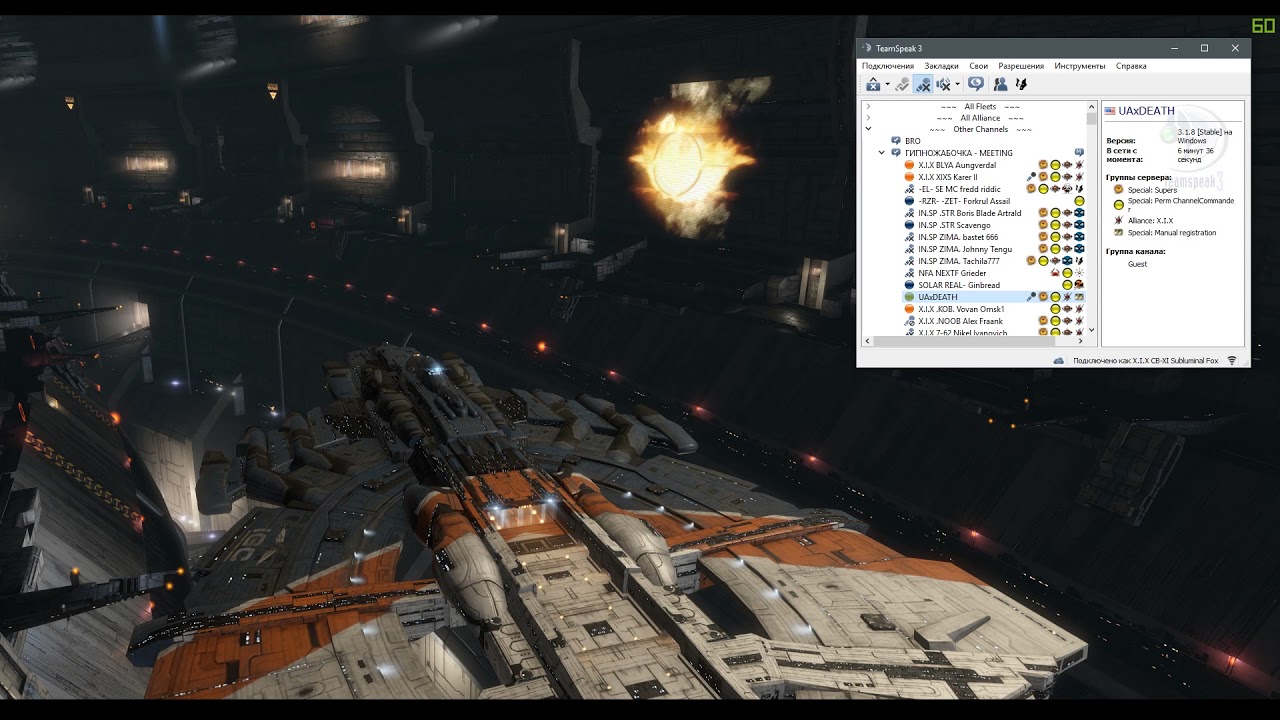Viewport: 1280px width, 720px height.
Task: Click the orange status orb beside BLYA Aungverdal
Action: 909,165
